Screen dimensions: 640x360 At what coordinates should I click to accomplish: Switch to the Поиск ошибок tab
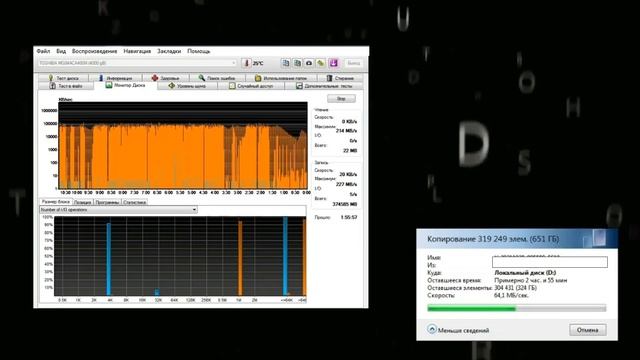click(217, 78)
